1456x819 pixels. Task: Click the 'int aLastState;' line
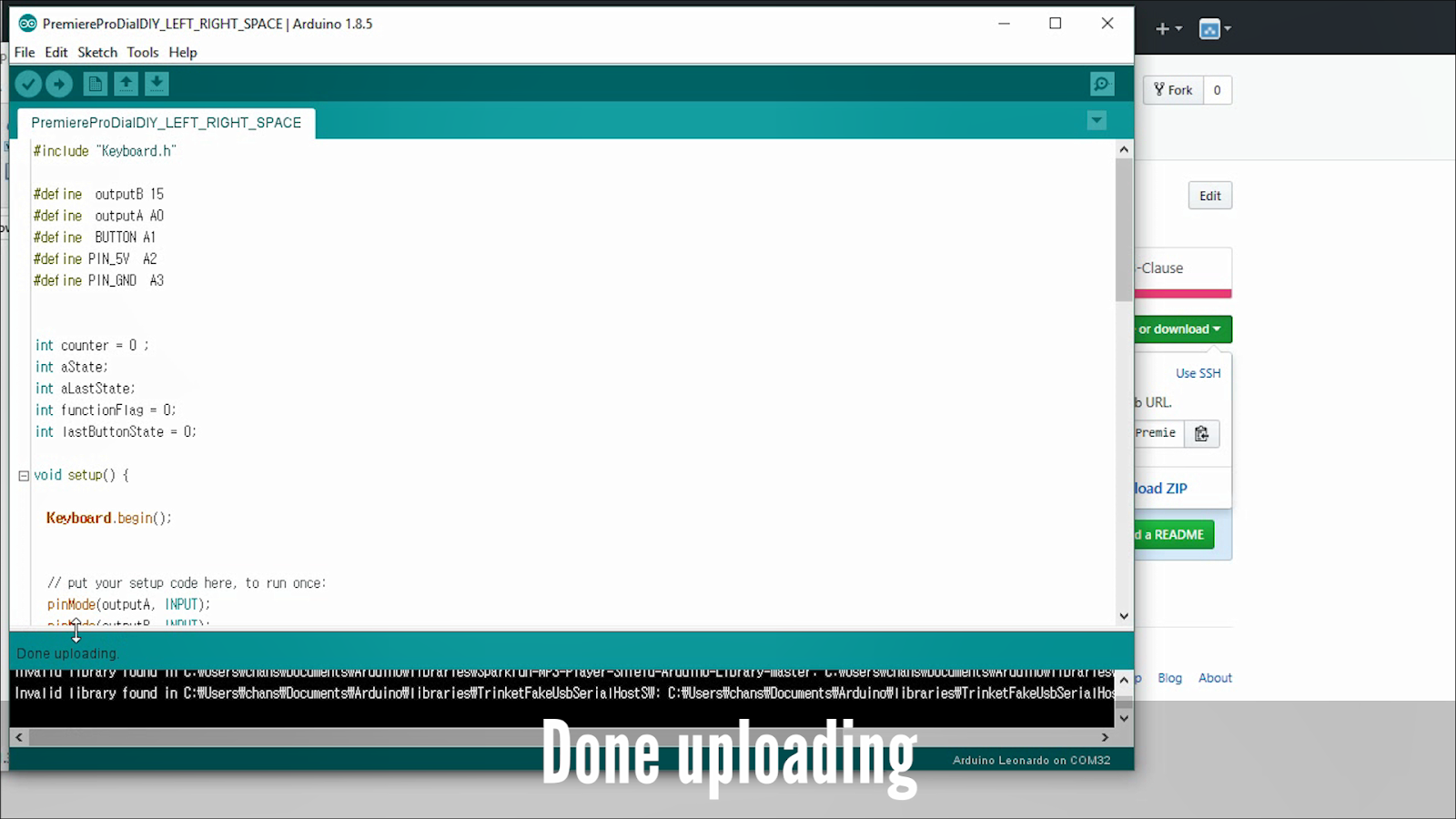85,389
